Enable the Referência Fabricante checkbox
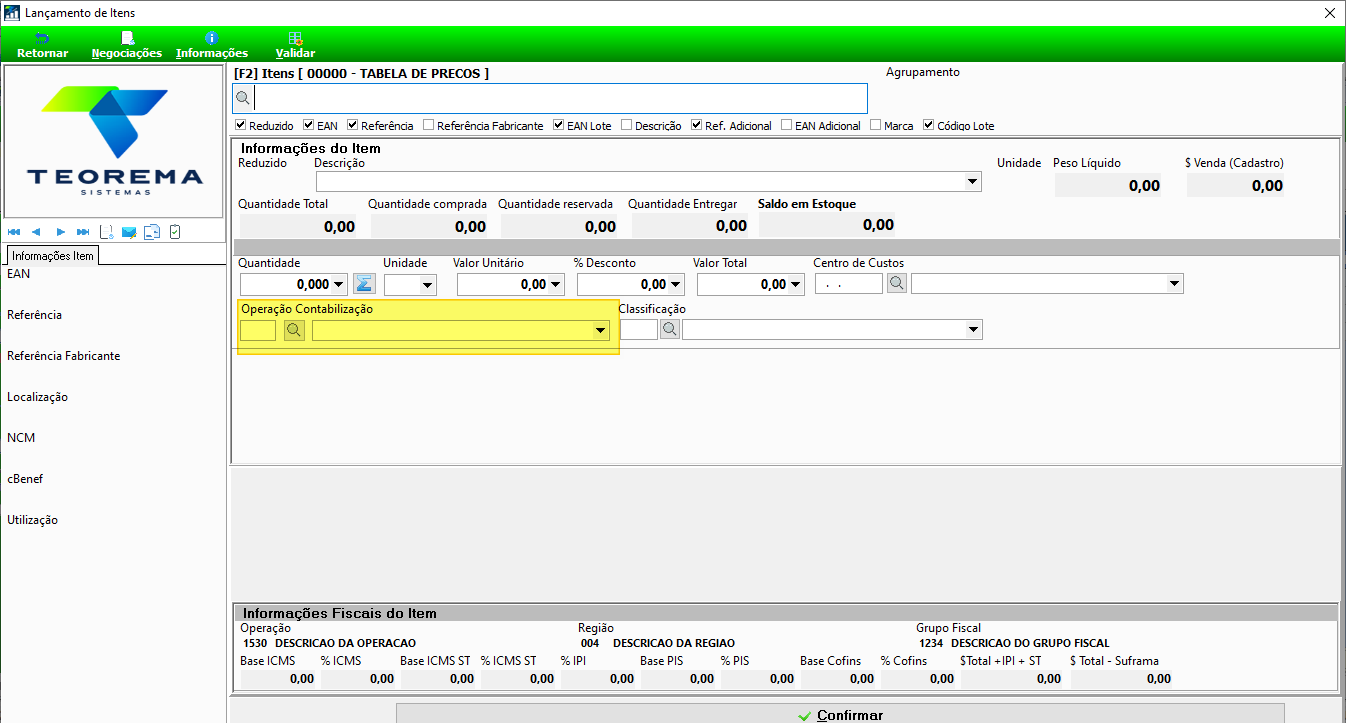 429,126
